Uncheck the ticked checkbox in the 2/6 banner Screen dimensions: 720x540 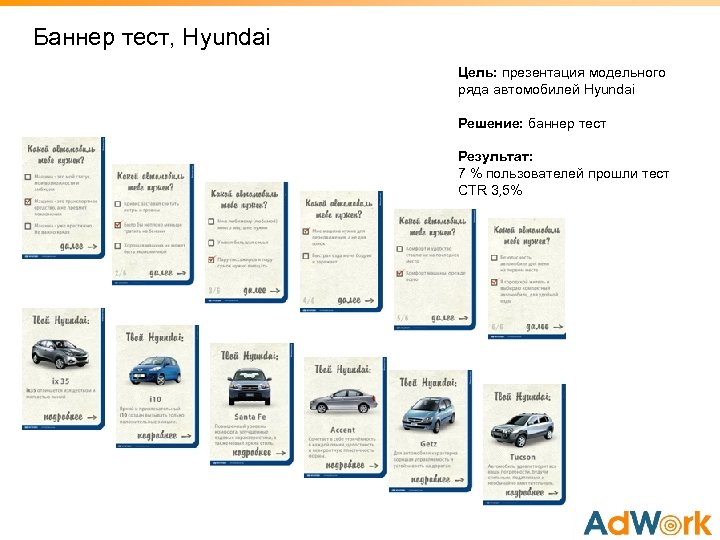[x=118, y=225]
